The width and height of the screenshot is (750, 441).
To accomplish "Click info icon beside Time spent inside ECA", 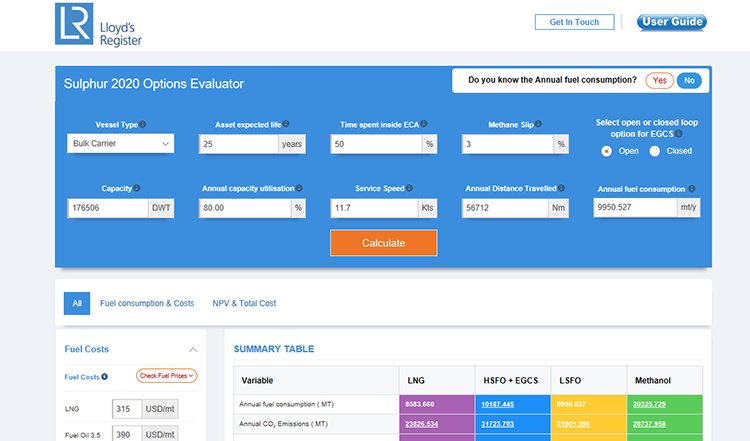I will tap(424, 125).
